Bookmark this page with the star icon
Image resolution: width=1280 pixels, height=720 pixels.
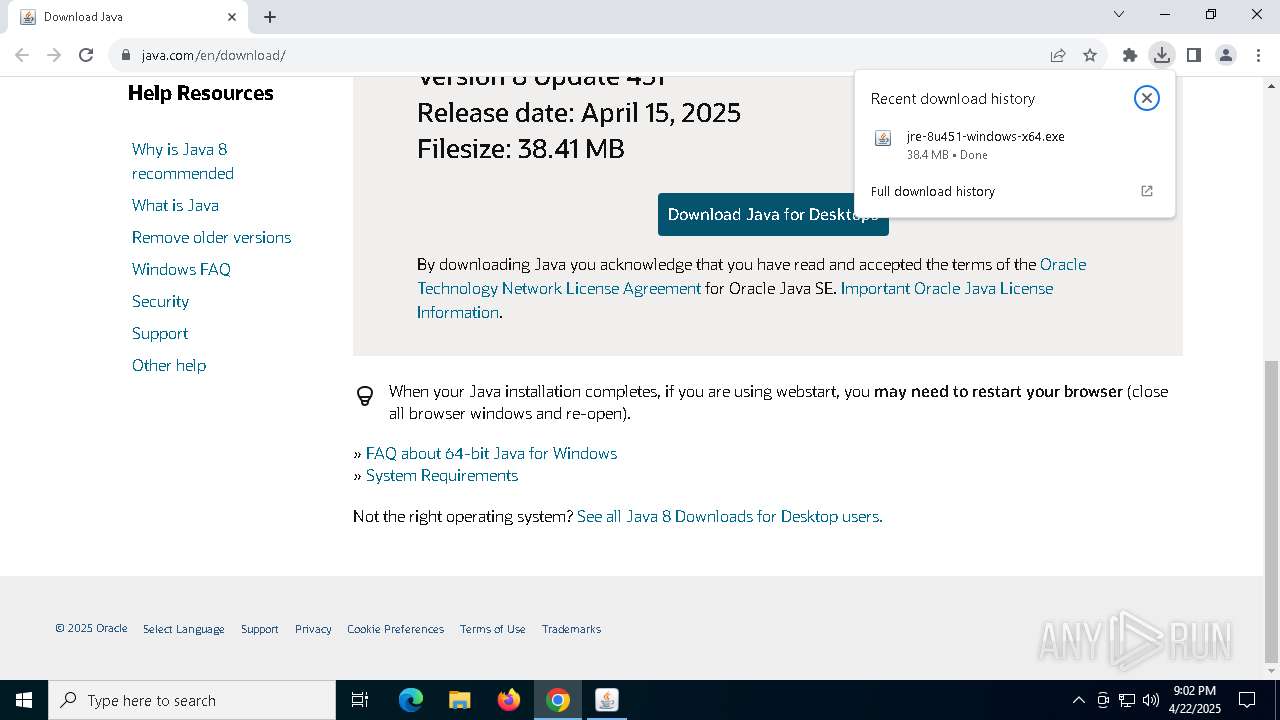point(1090,55)
